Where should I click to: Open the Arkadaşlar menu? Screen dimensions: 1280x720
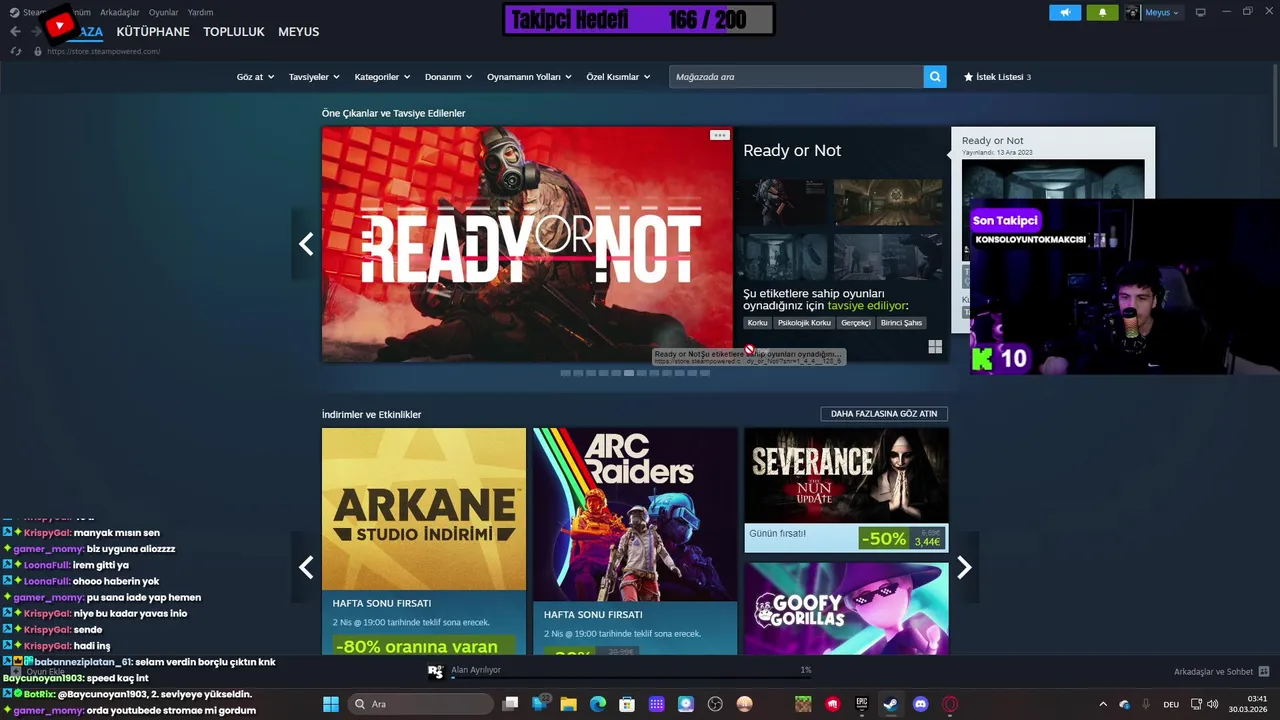pos(120,13)
